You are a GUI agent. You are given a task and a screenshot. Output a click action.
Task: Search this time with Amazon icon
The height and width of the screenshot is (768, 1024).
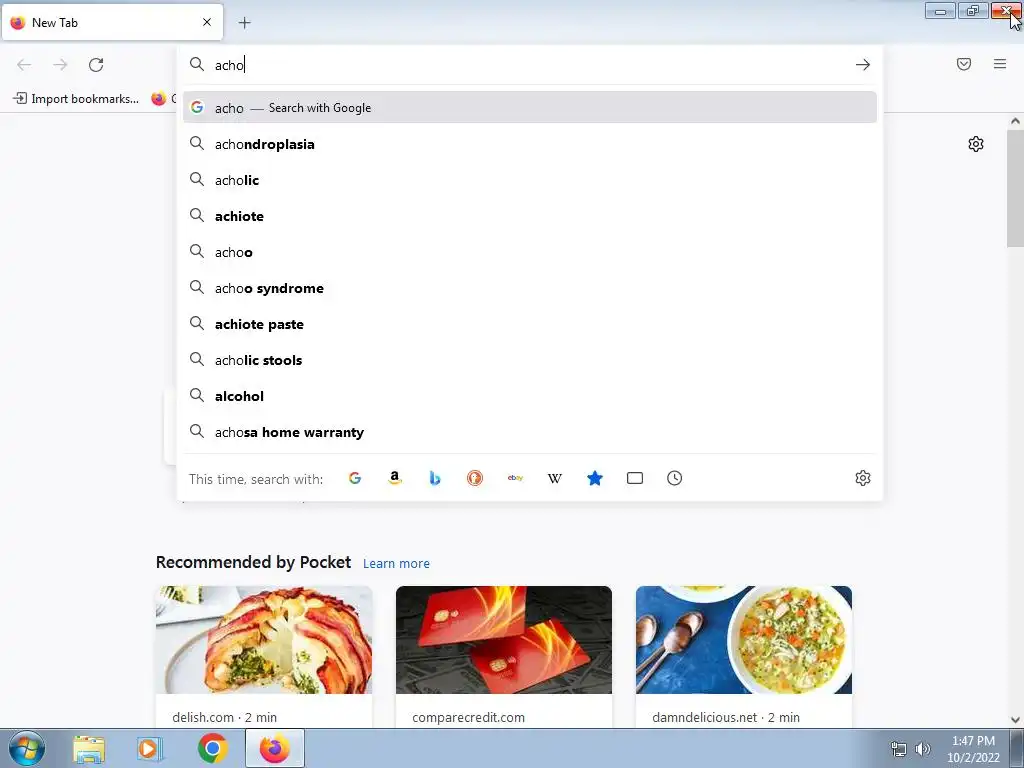[394, 478]
